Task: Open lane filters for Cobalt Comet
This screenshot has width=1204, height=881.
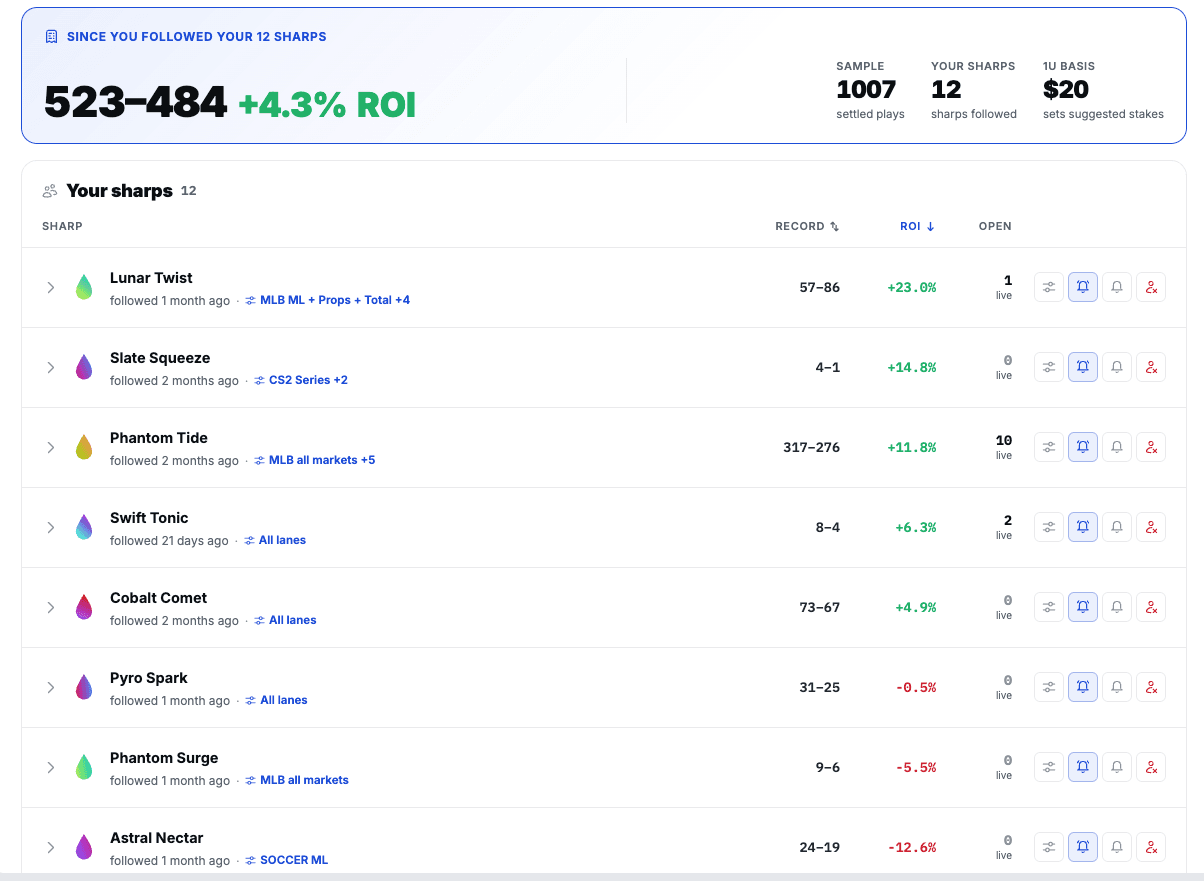Action: 1049,607
